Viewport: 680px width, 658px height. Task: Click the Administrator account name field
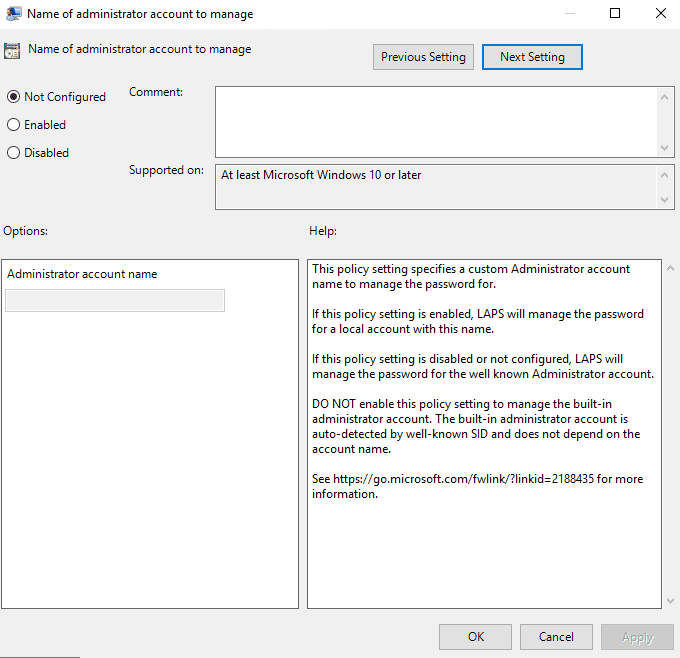point(115,301)
